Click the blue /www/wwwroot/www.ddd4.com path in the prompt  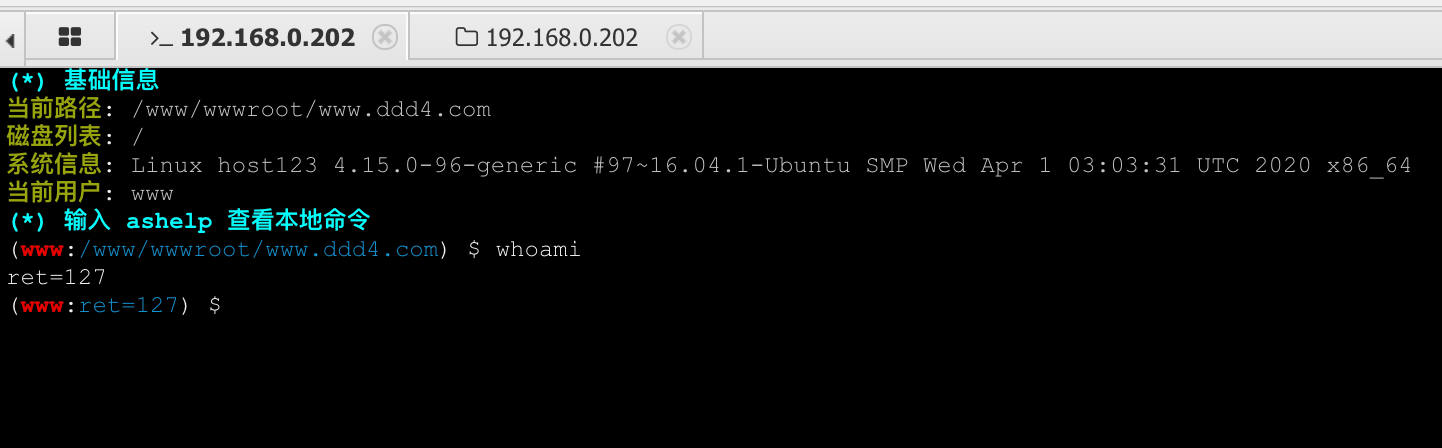click(x=258, y=249)
